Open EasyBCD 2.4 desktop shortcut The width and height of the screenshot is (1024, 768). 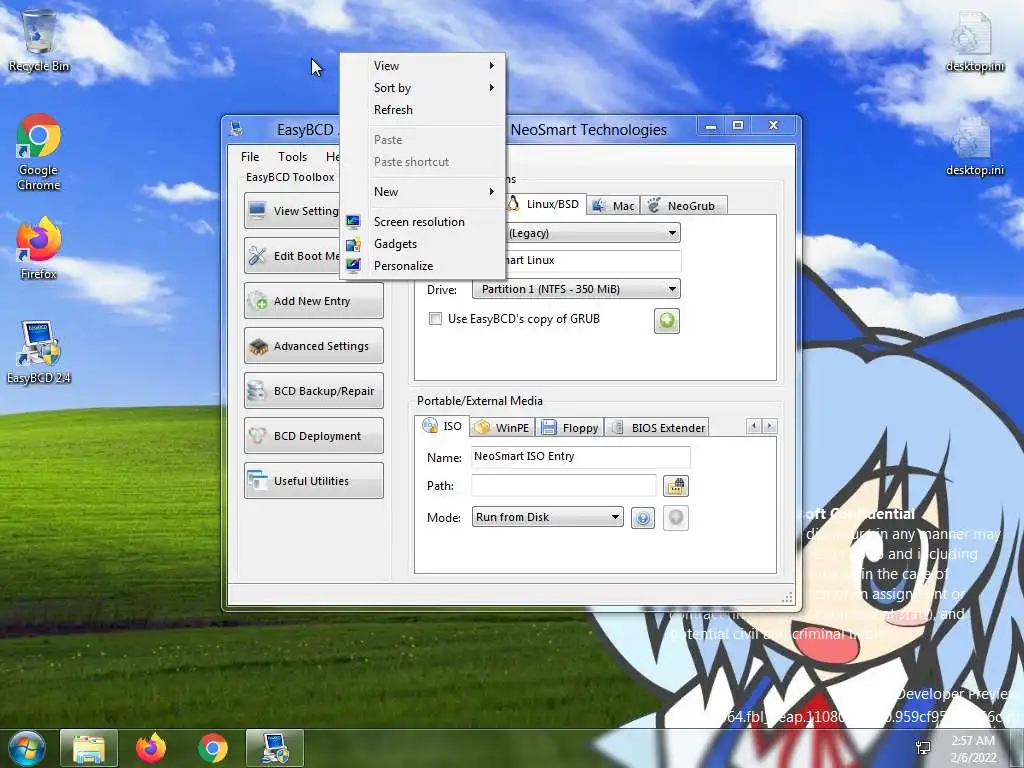click(39, 352)
